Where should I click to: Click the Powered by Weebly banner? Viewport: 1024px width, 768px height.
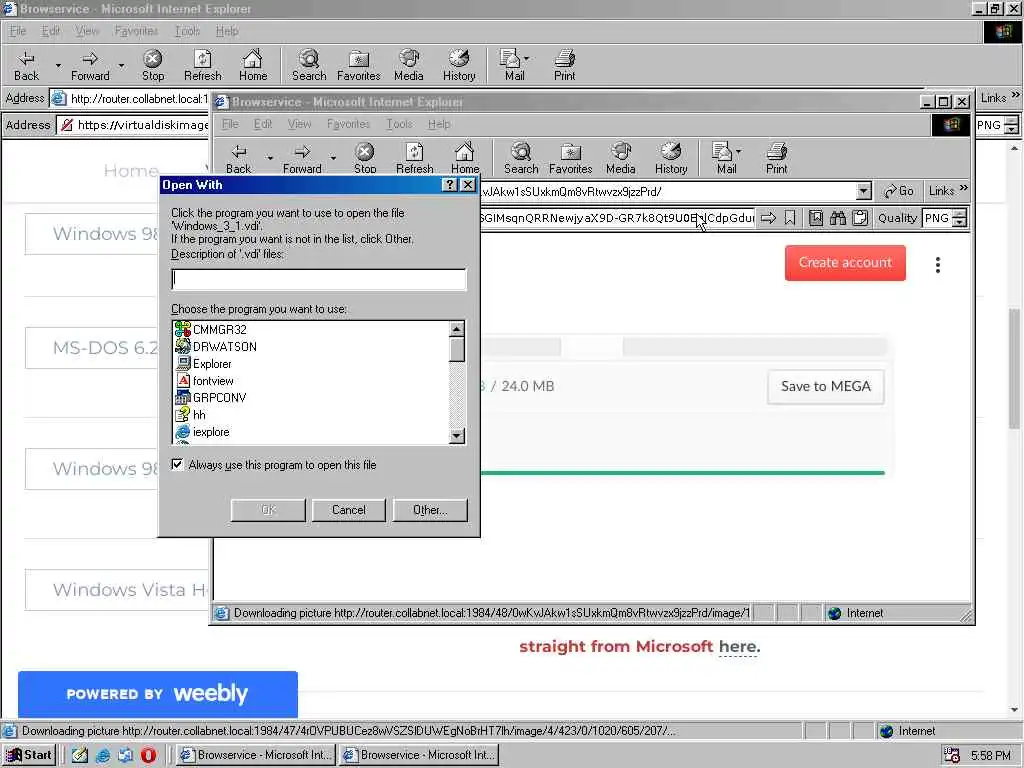(x=158, y=694)
